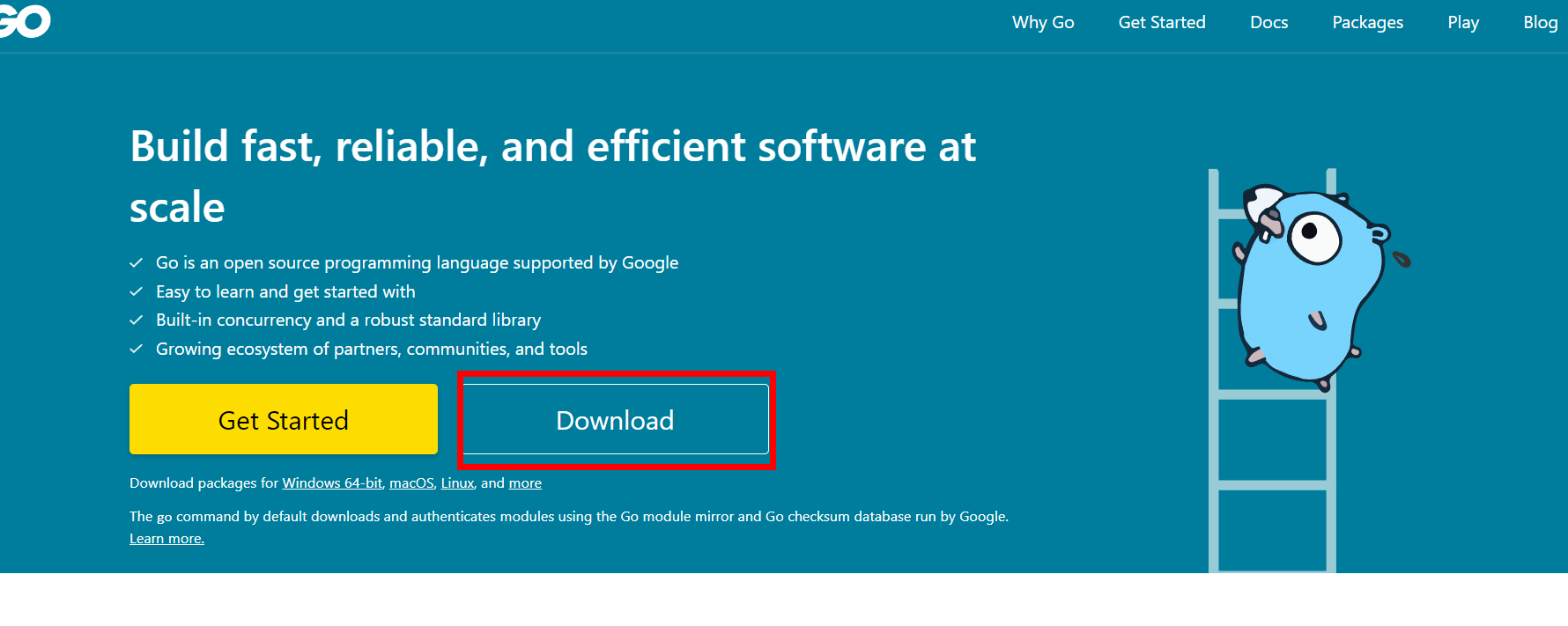Click 'Built-in concurrency and a robust standard library' text
This screenshot has height=626, width=1568.
348,320
